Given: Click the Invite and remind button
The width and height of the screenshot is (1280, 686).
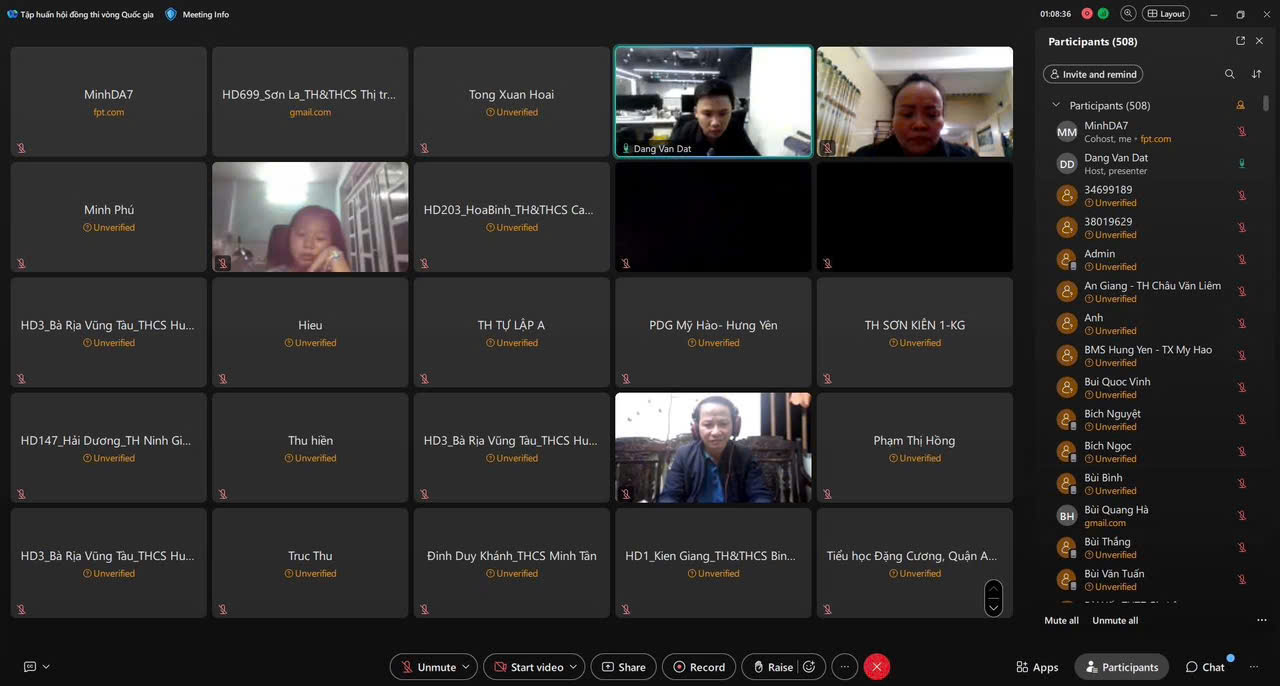Looking at the screenshot, I should click(x=1092, y=74).
